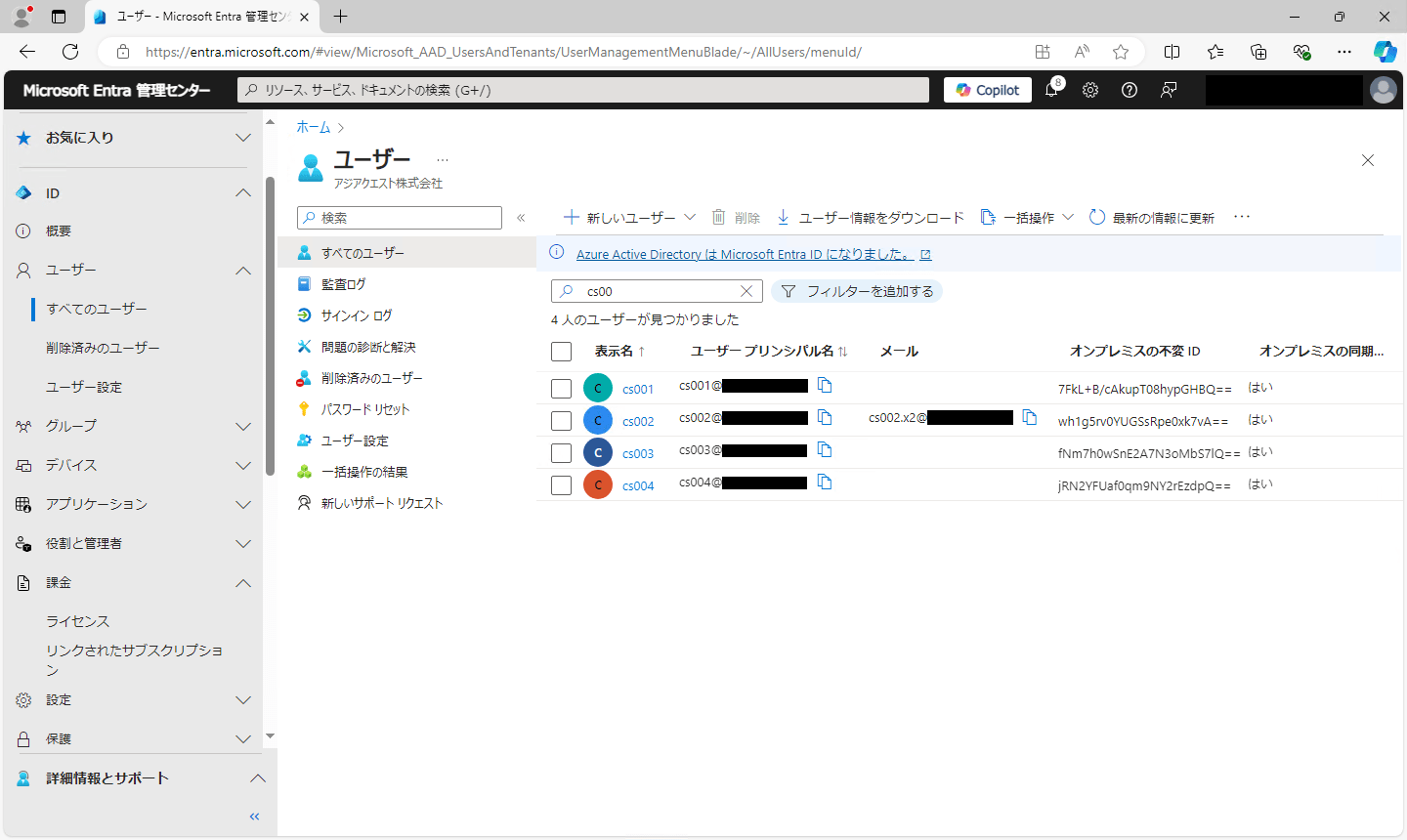This screenshot has height=840, width=1407.
Task: Expand the 設定 navigation group
Action: coord(243,700)
